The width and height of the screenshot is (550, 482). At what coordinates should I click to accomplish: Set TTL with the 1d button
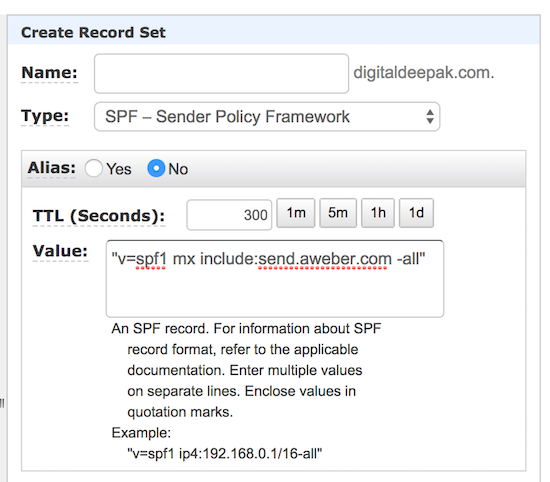416,213
